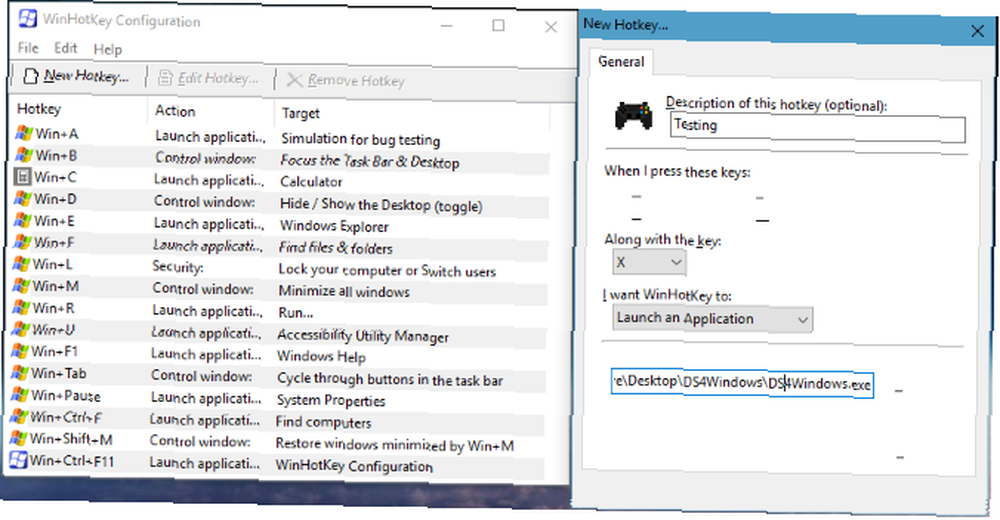Screen dimensions: 1000x520
Task: Click the 'Win+Ctrl+F11' hotkey label
Action: pos(71,461)
